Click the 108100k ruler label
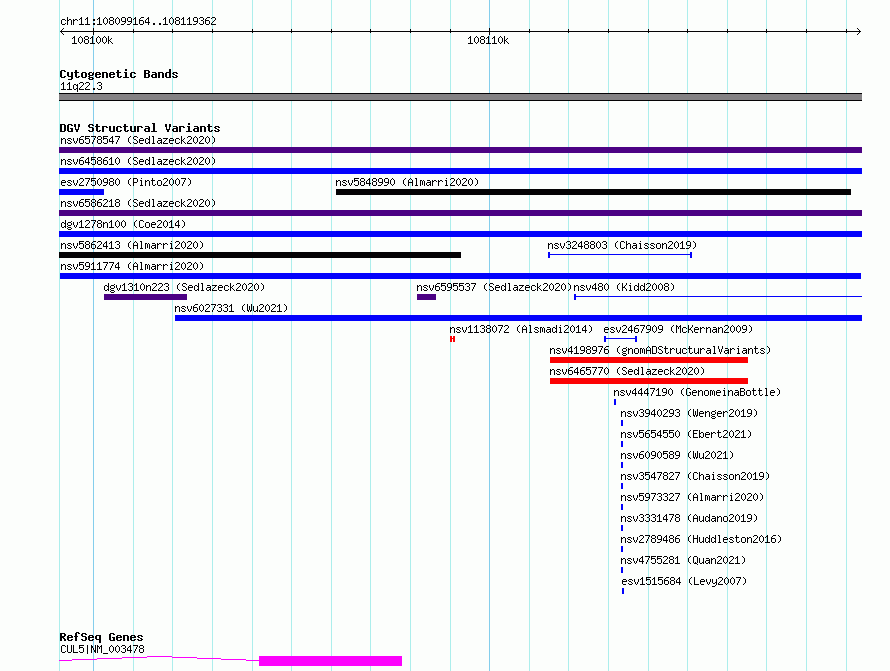The image size is (890, 671). (x=92, y=40)
